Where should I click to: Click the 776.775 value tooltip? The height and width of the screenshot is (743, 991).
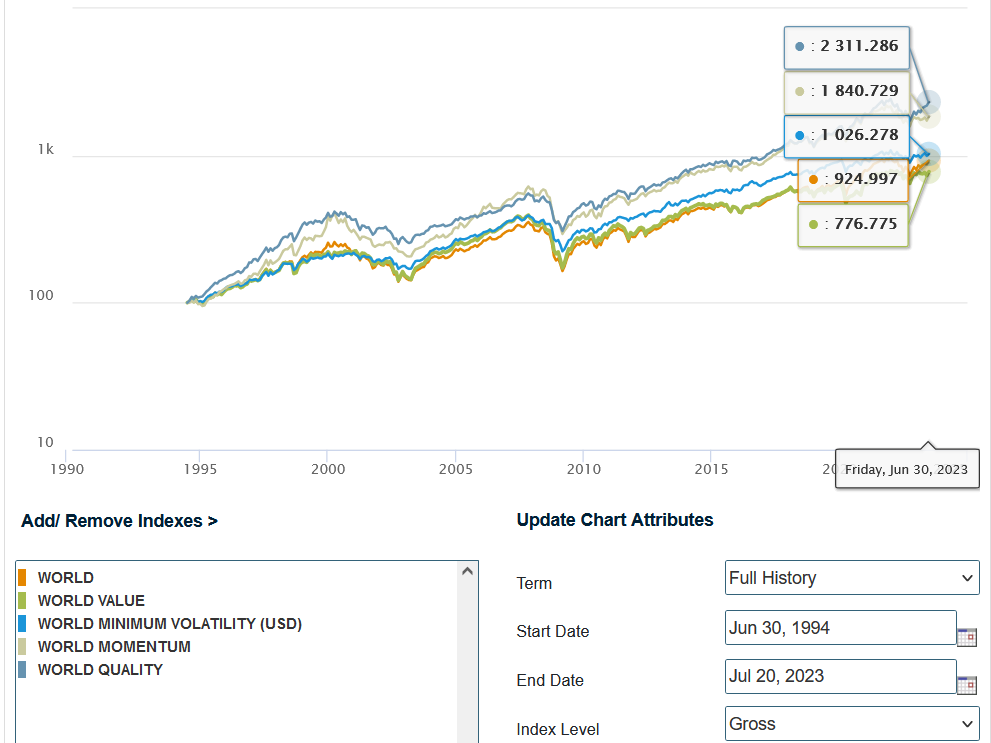coord(853,224)
